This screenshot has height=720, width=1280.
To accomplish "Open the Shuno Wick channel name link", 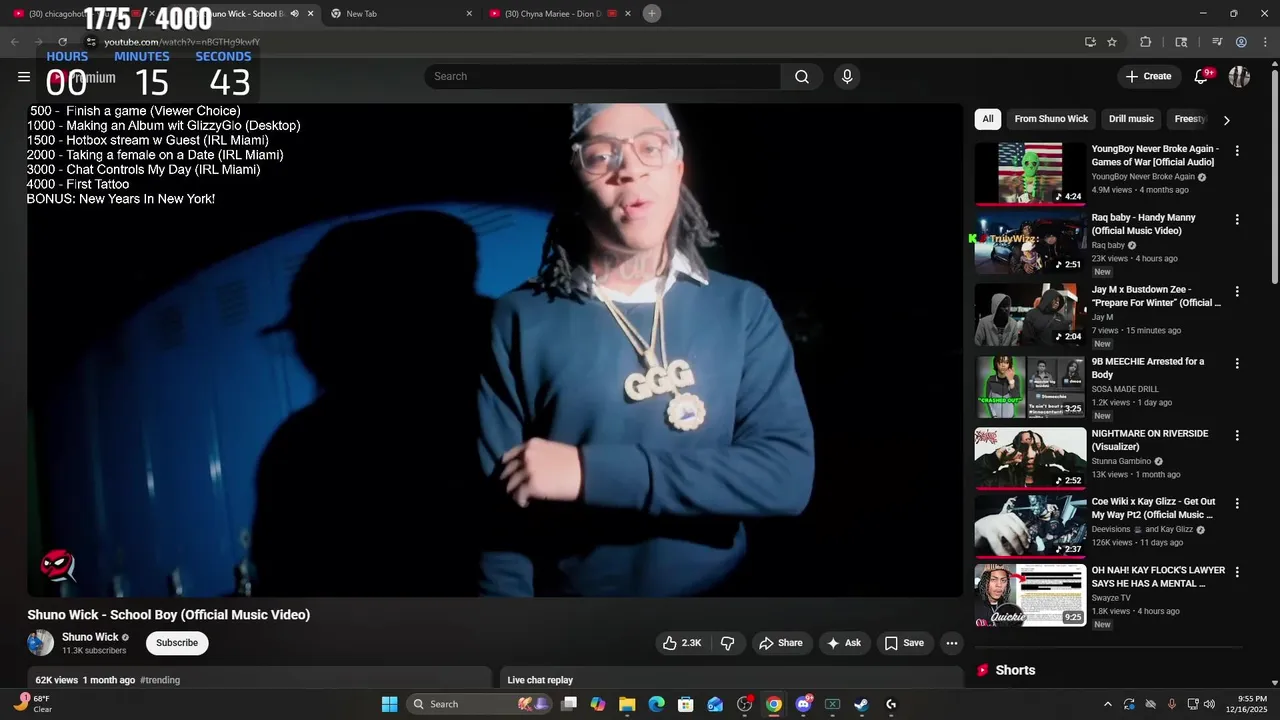I will pos(90,637).
